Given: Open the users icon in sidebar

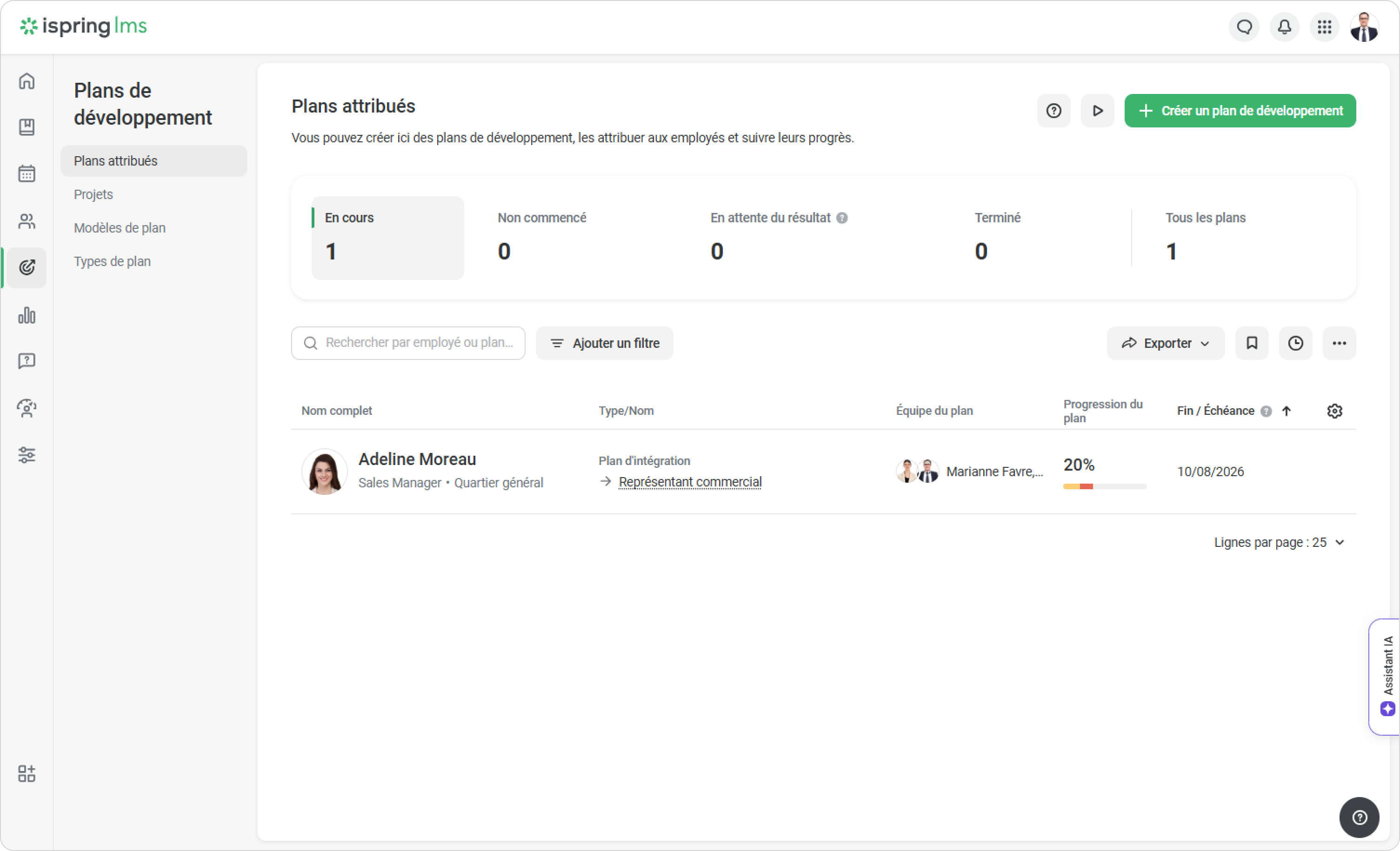Looking at the screenshot, I should (27, 221).
